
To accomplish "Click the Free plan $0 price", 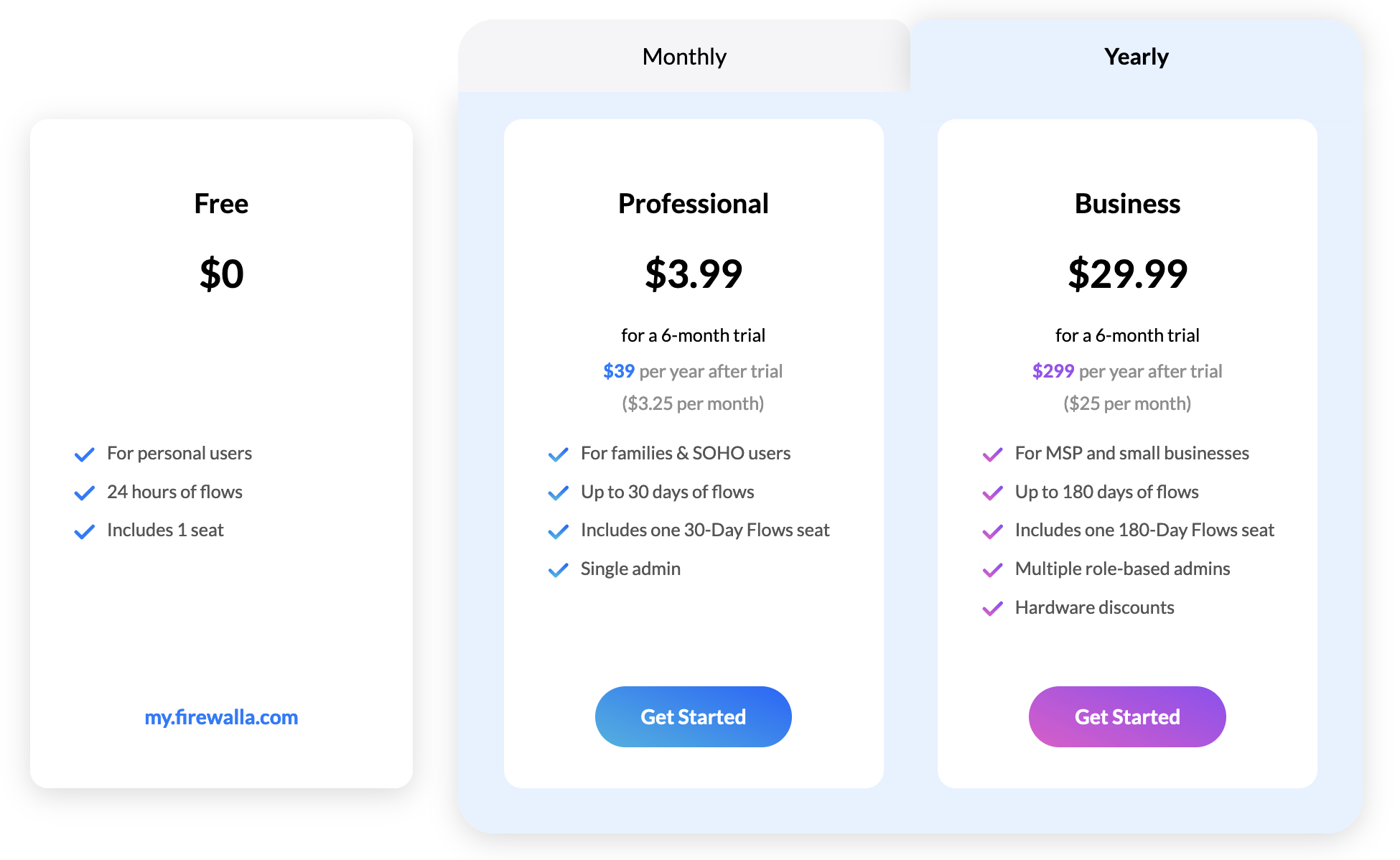I will tap(222, 274).
